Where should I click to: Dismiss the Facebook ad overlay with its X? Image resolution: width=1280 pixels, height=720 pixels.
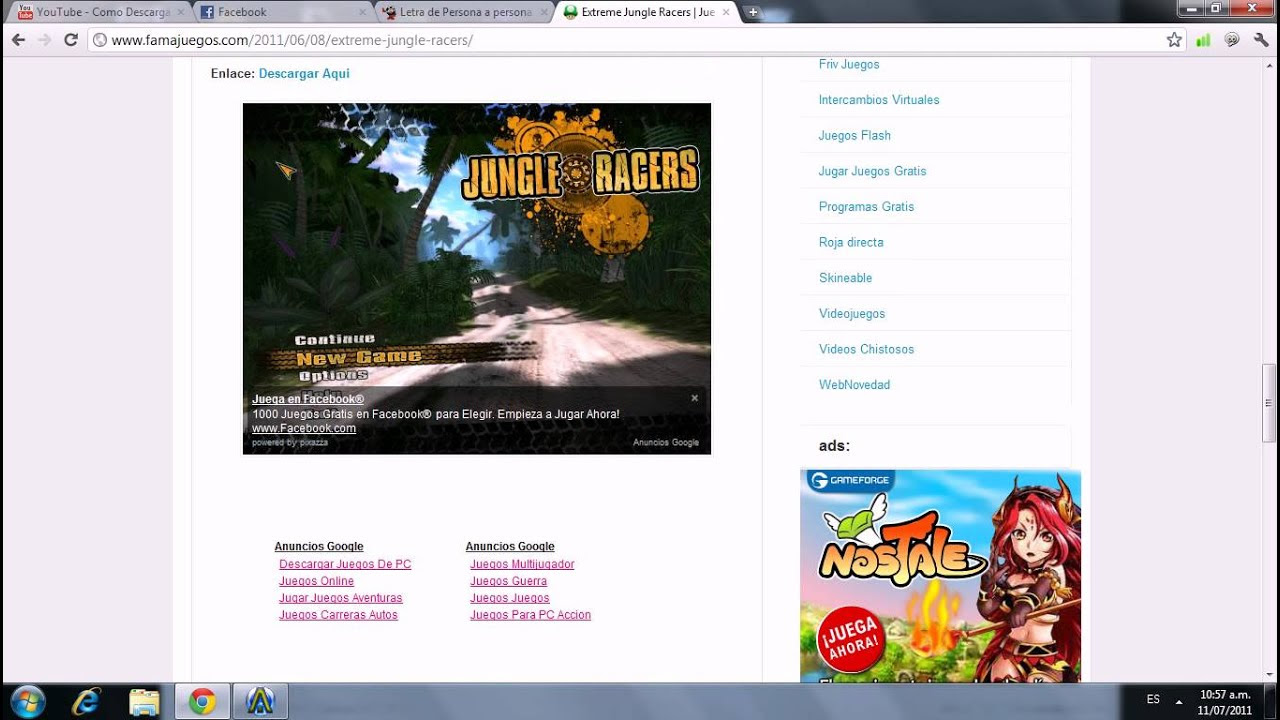pyautogui.click(x=694, y=398)
